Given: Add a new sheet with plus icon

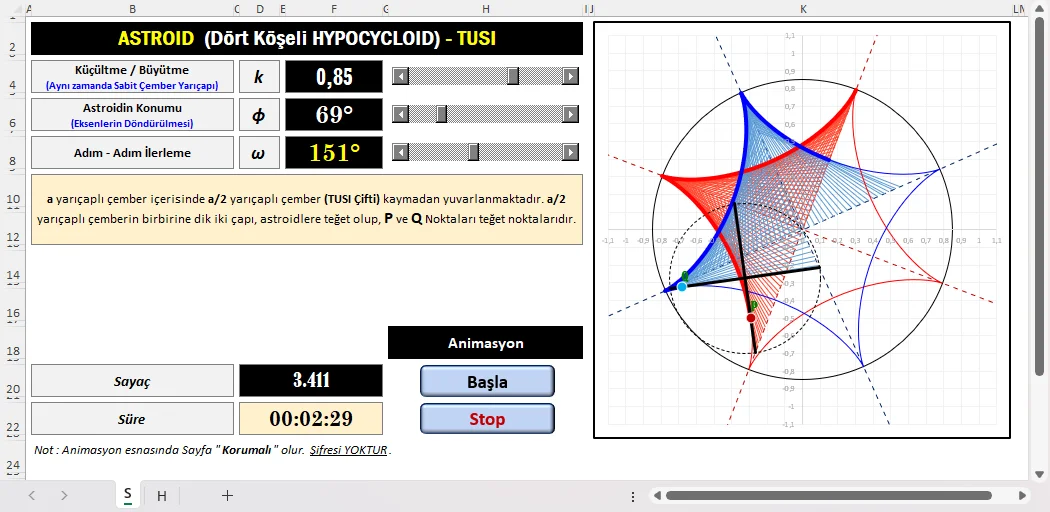Looking at the screenshot, I should click(x=228, y=495).
